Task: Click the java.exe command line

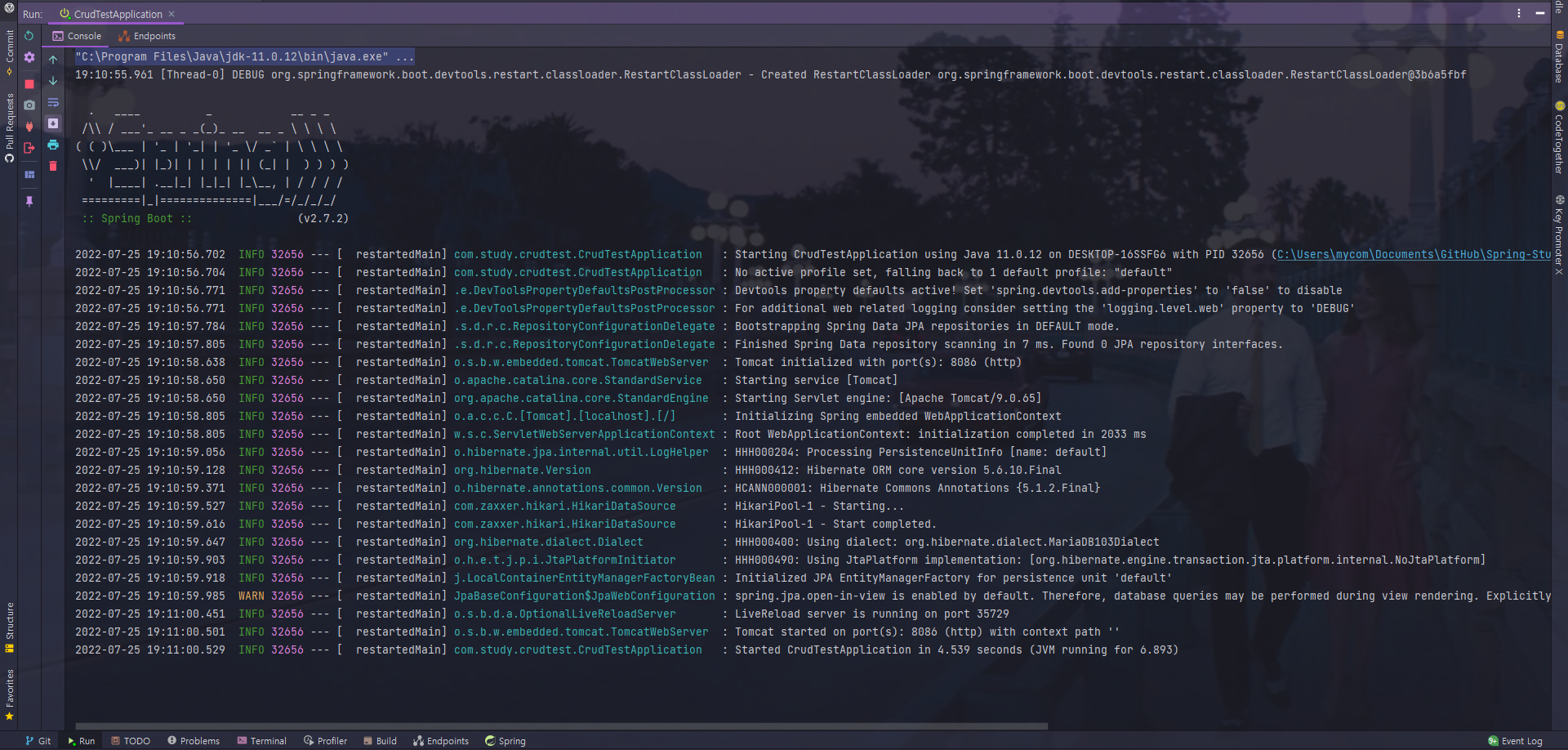Action: (x=245, y=56)
